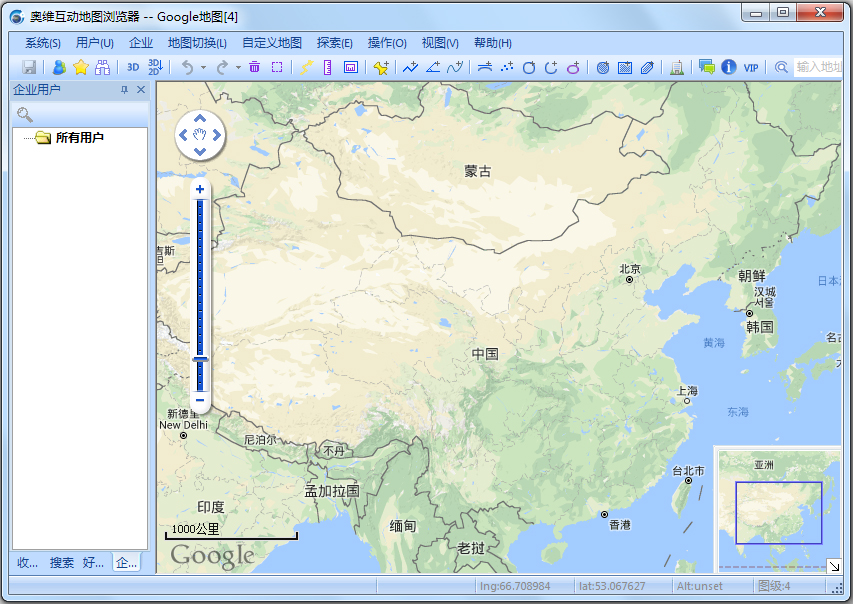This screenshot has height=604, width=853.
Task: Click the address input field
Action: pyautogui.click(x=818, y=67)
